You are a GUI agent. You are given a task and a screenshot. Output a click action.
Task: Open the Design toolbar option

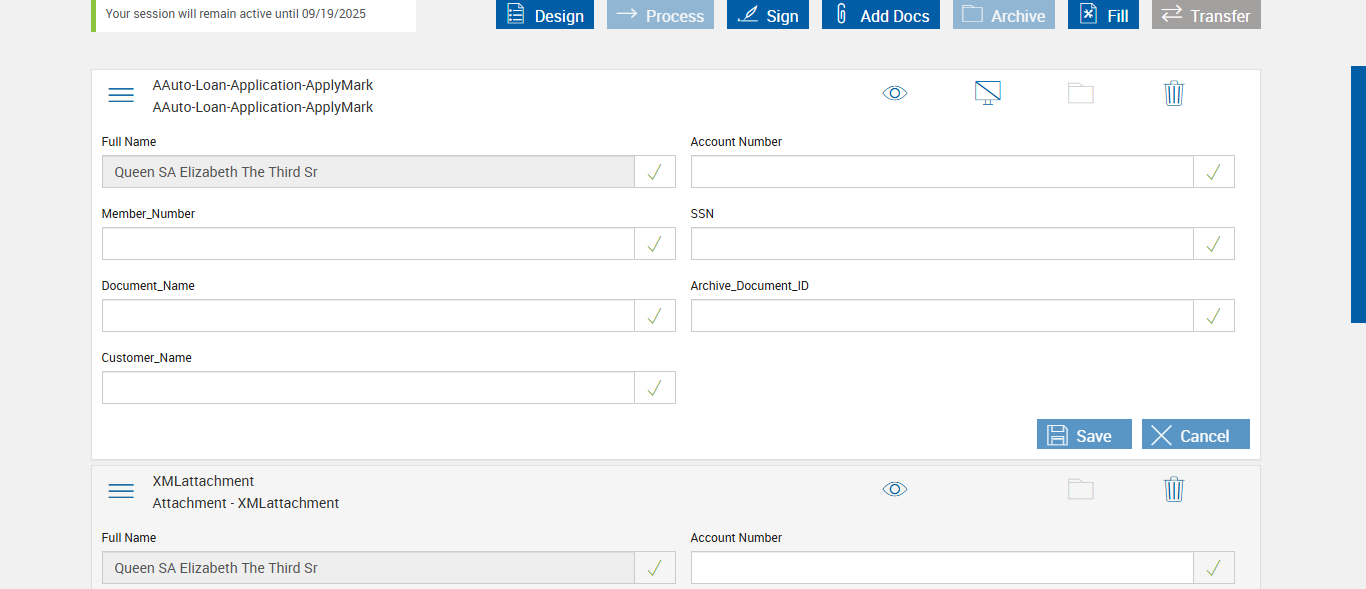[x=545, y=15]
